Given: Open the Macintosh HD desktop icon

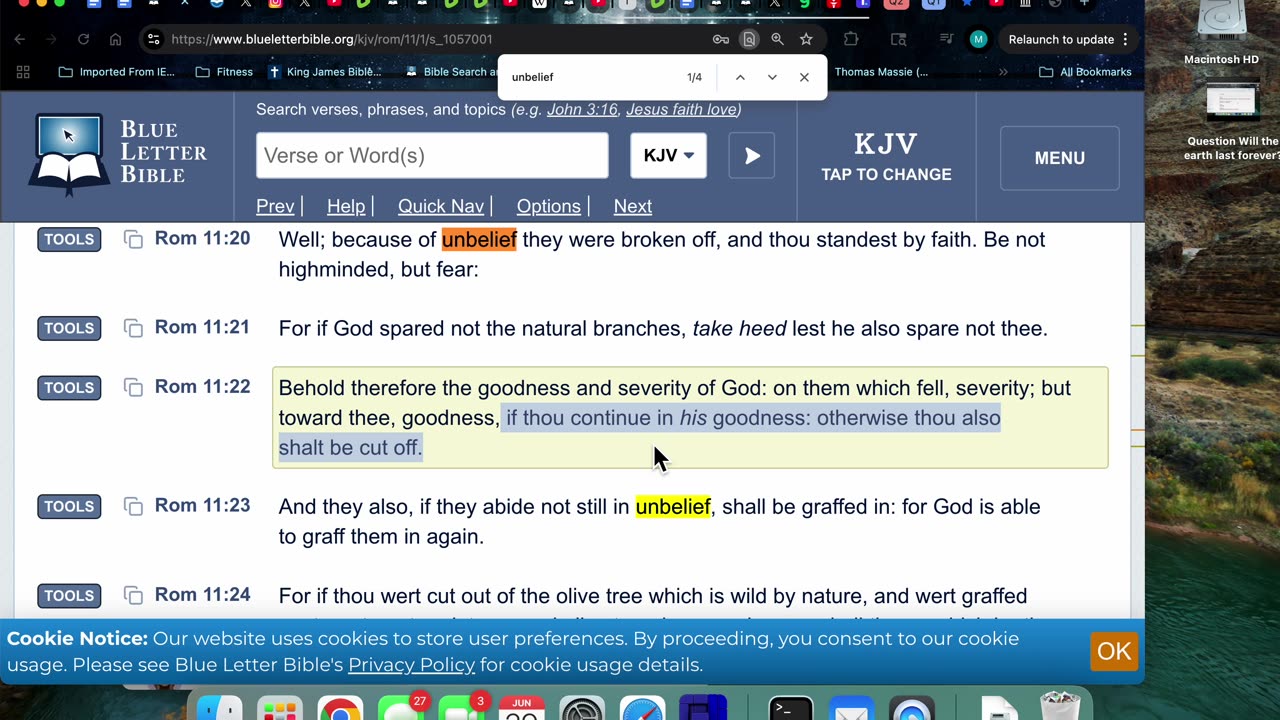Looking at the screenshot, I should 1221,33.
